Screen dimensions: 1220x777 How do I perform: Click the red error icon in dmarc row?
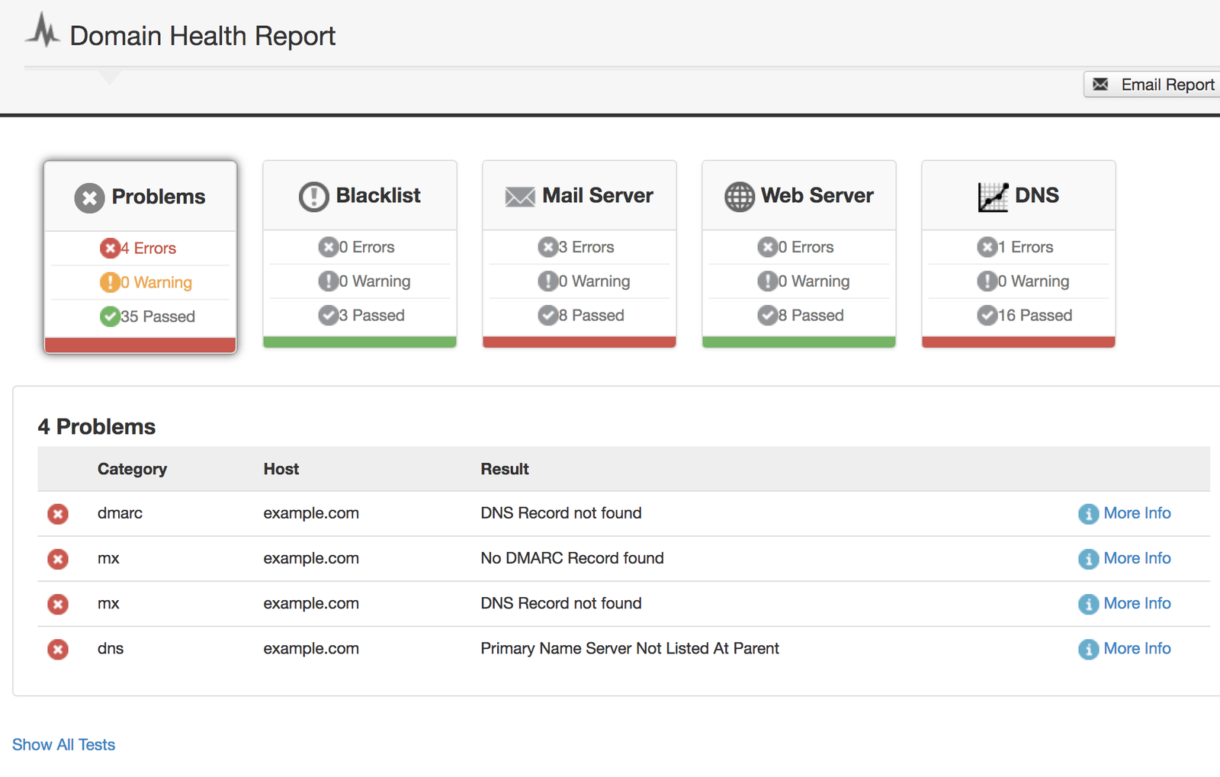58,514
